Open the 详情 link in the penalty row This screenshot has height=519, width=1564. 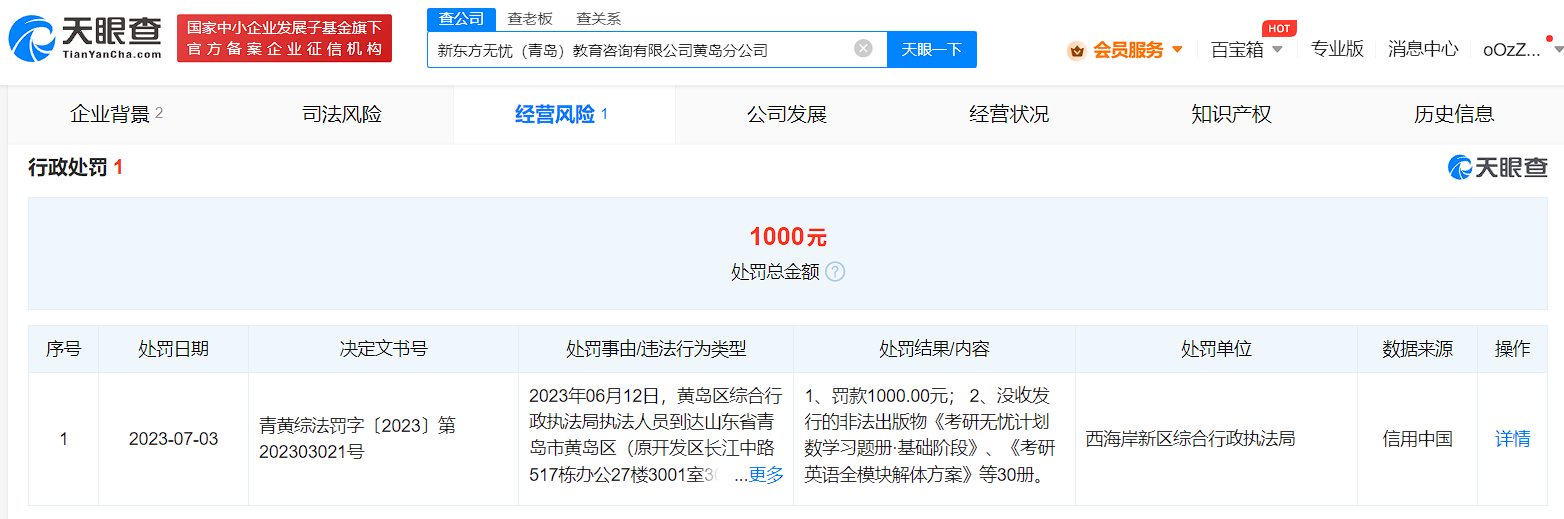[x=1512, y=438]
